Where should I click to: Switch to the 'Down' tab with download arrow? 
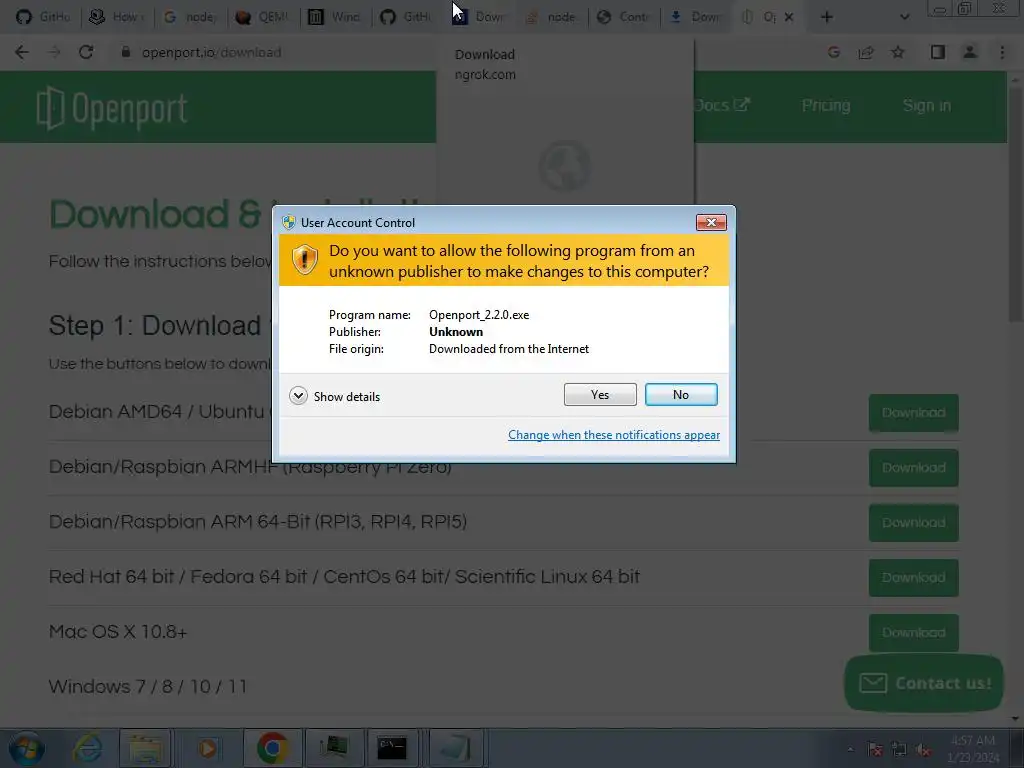click(697, 17)
